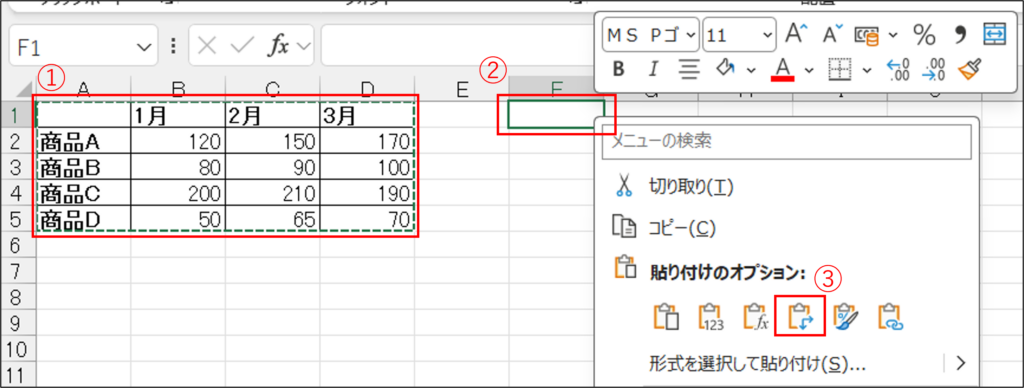The height and width of the screenshot is (388, 1024).
Task: Click the formula bar checkmark button
Action: (242, 46)
